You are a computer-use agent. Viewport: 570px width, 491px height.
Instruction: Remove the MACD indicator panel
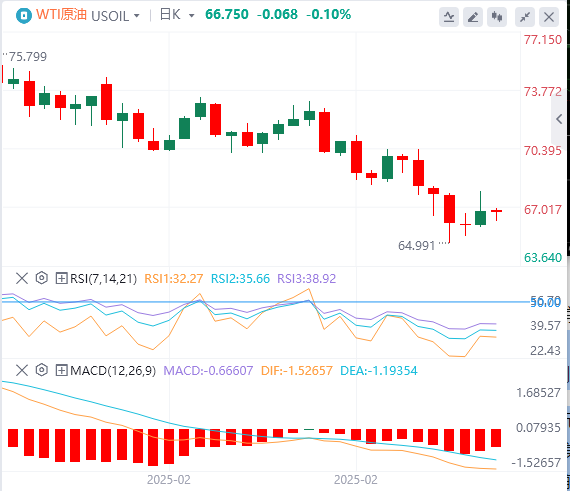click(x=22, y=370)
